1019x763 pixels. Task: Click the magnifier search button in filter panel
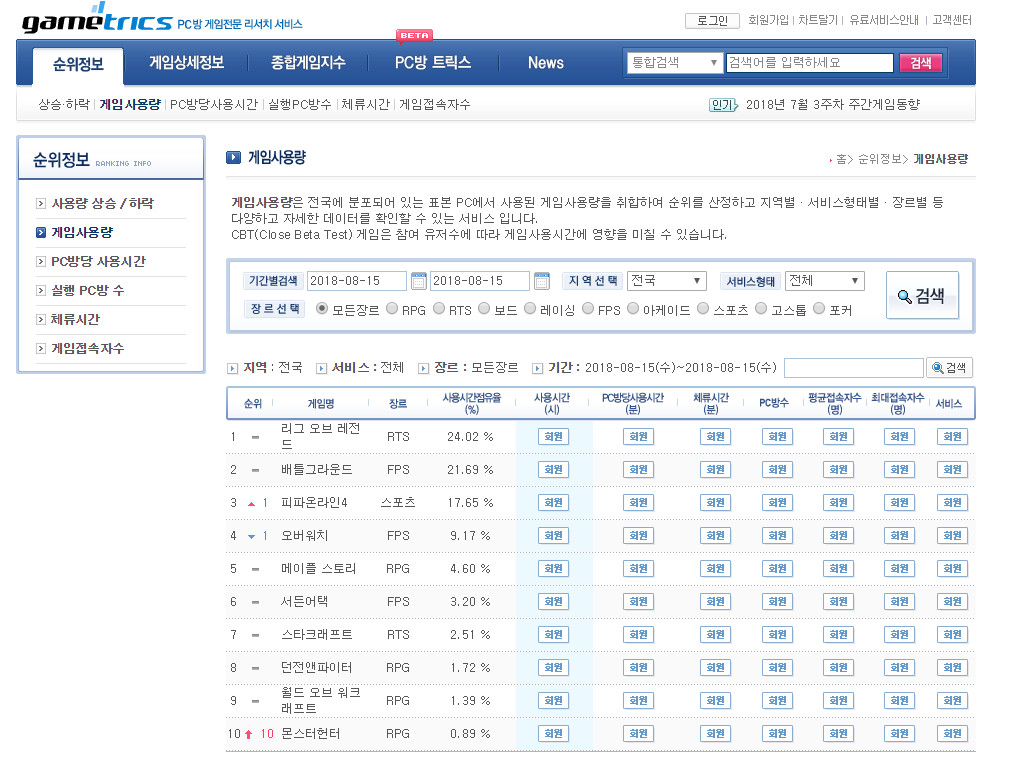921,295
